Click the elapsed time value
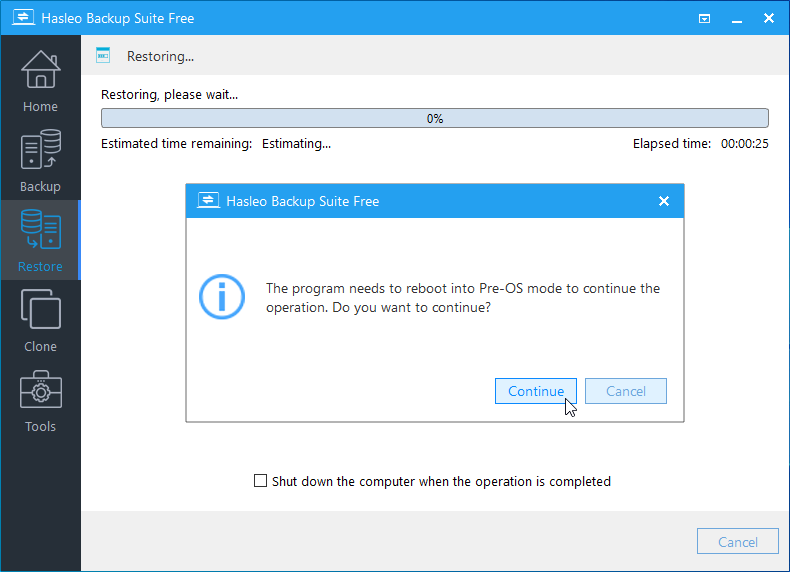The image size is (790, 572). (744, 144)
